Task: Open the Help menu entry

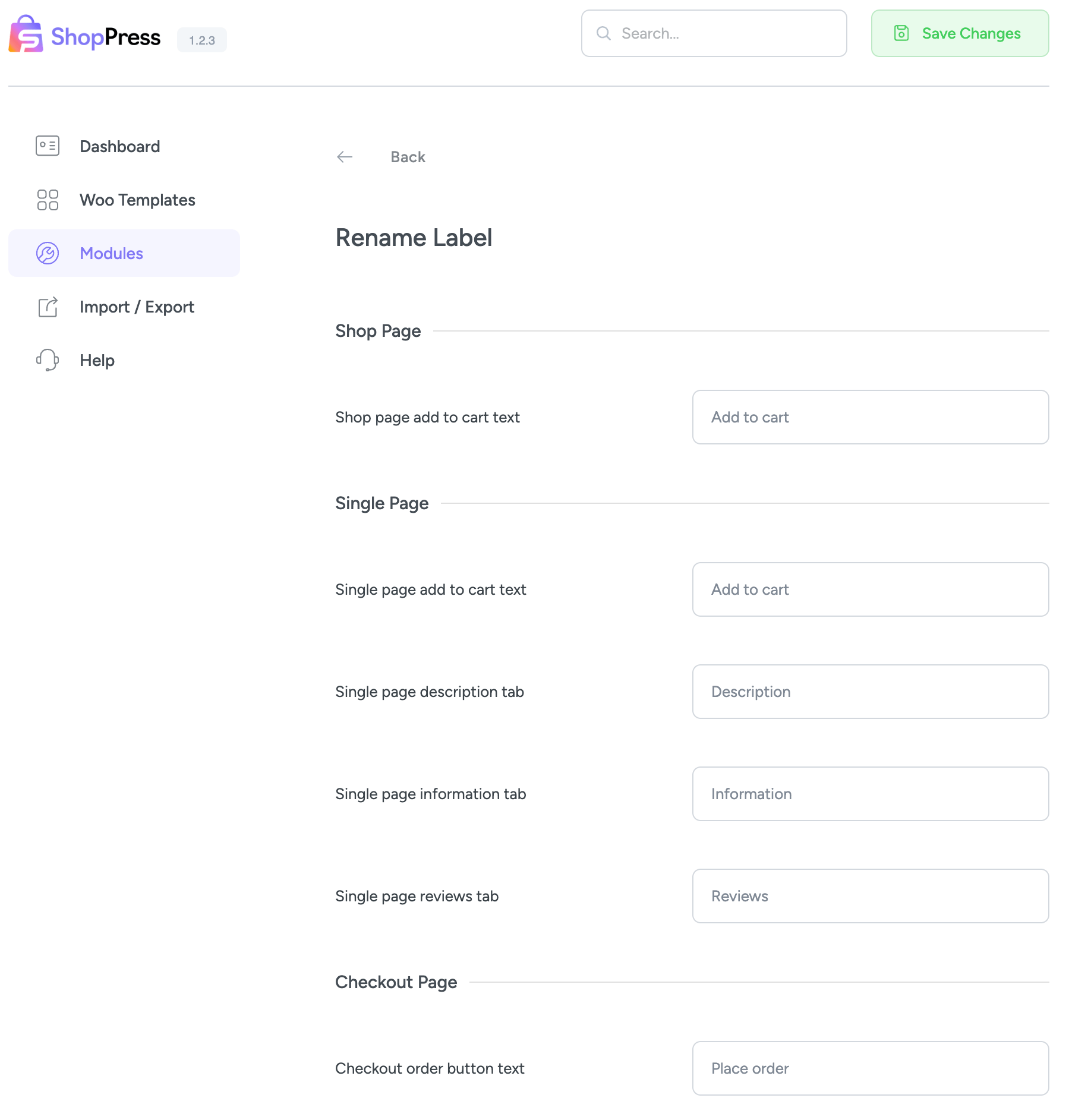Action: tap(97, 360)
